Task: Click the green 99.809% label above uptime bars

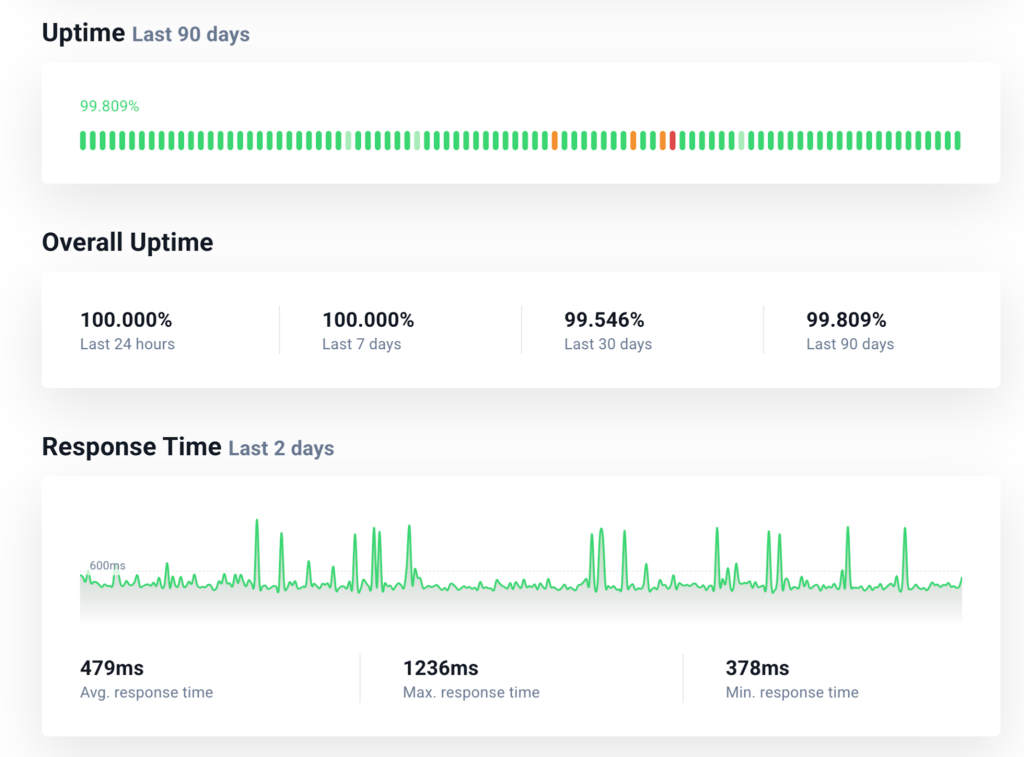Action: point(109,106)
